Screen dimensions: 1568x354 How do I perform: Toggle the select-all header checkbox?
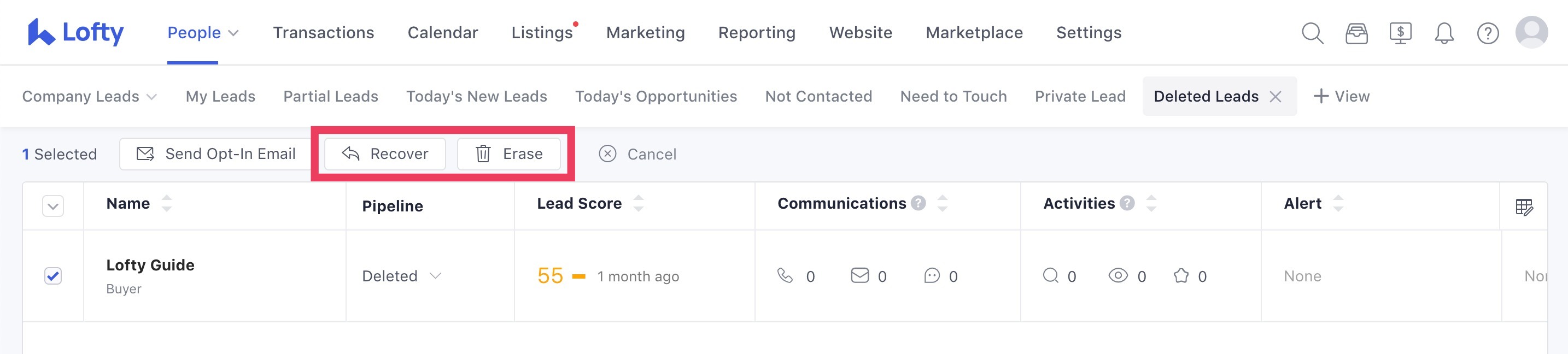coord(53,206)
